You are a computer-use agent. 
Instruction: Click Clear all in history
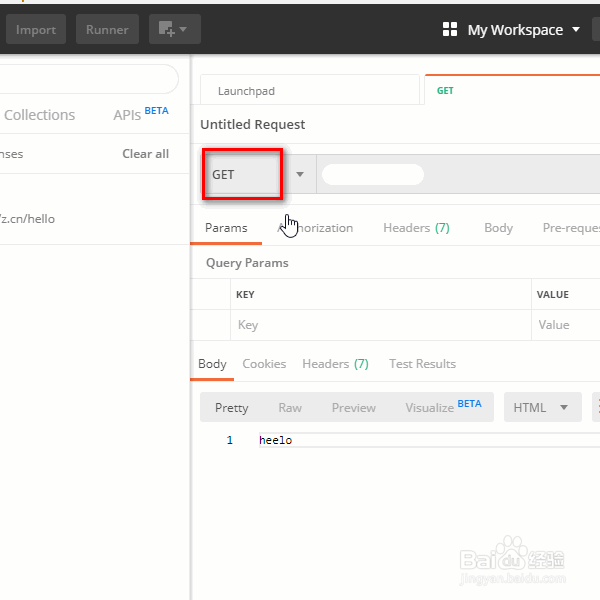pos(145,154)
